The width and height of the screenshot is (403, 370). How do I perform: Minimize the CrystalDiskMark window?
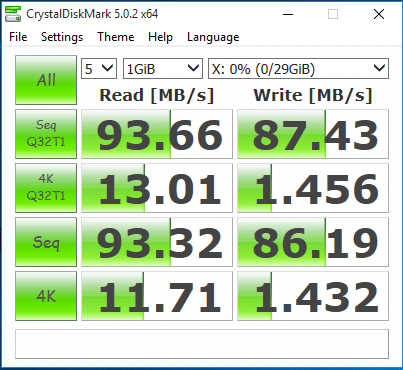click(x=288, y=14)
